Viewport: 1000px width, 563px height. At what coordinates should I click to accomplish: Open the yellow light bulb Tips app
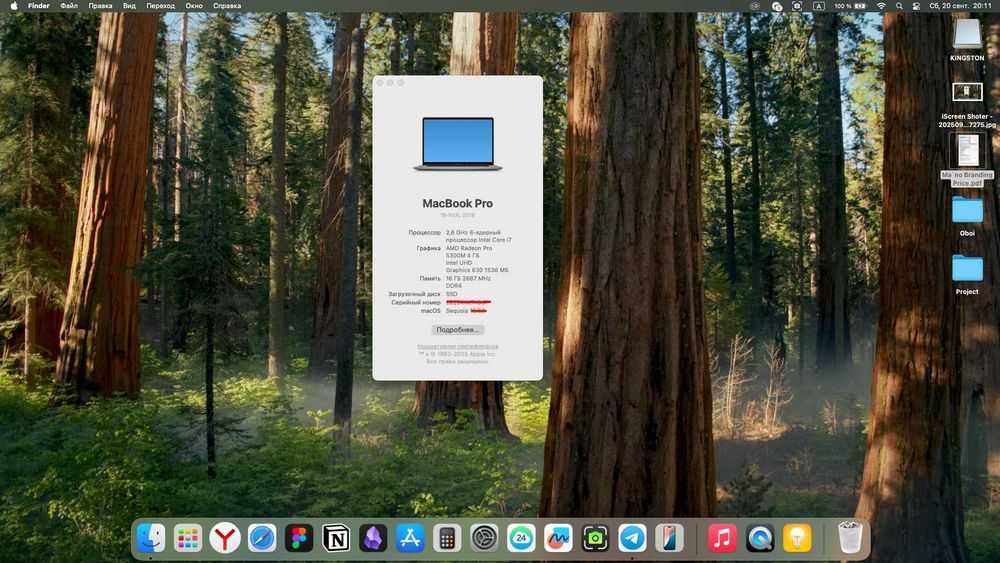click(x=797, y=538)
